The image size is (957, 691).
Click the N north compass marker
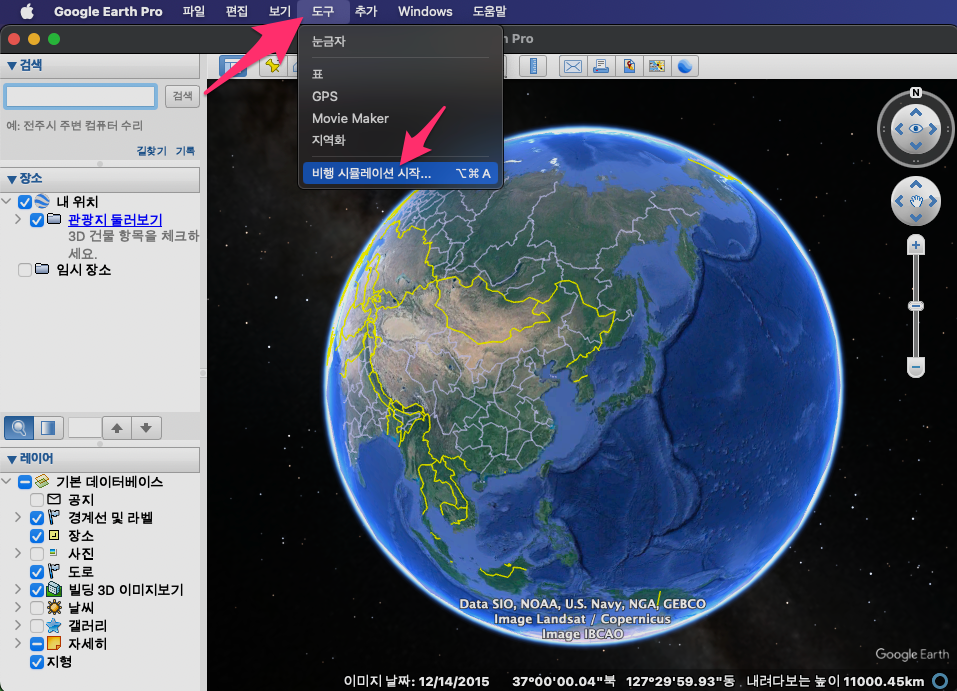[x=915, y=93]
